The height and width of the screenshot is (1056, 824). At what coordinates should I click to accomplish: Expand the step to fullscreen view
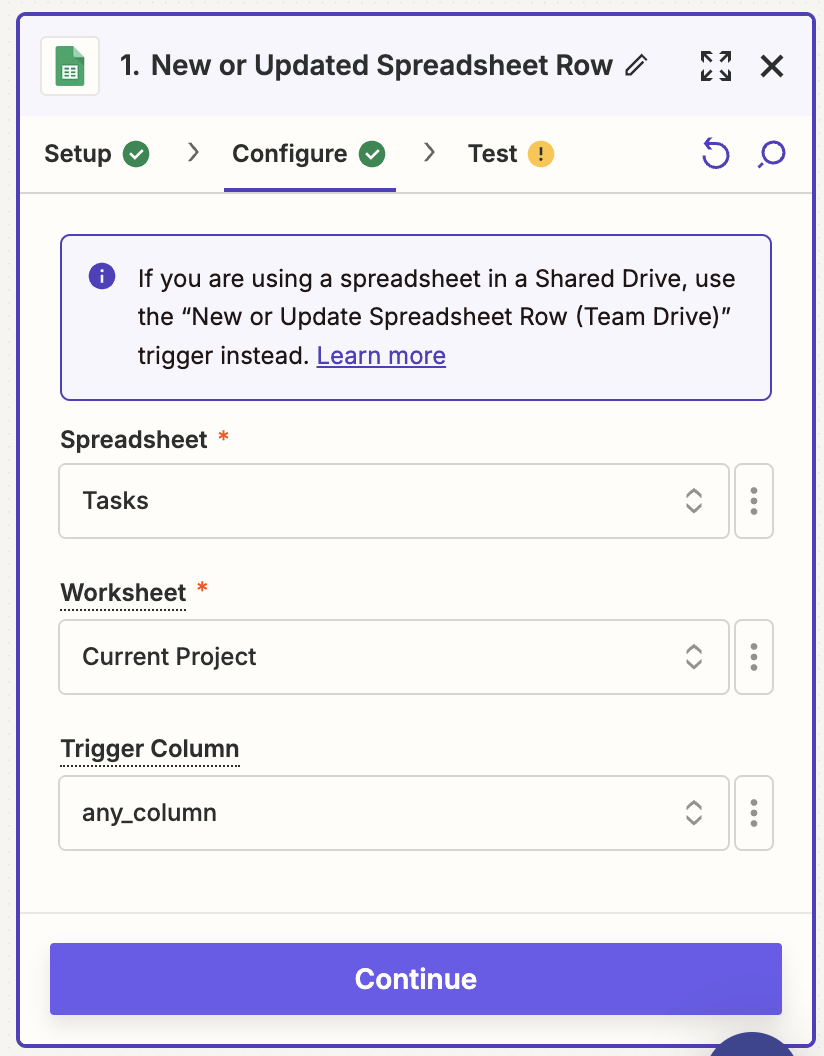[x=715, y=65]
